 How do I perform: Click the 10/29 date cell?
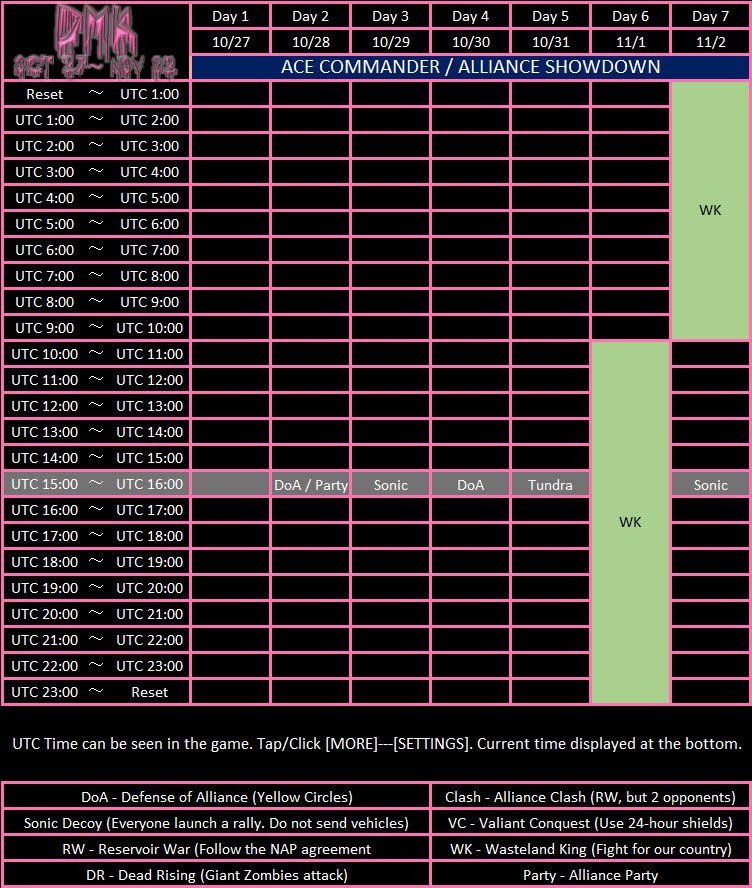(390, 41)
